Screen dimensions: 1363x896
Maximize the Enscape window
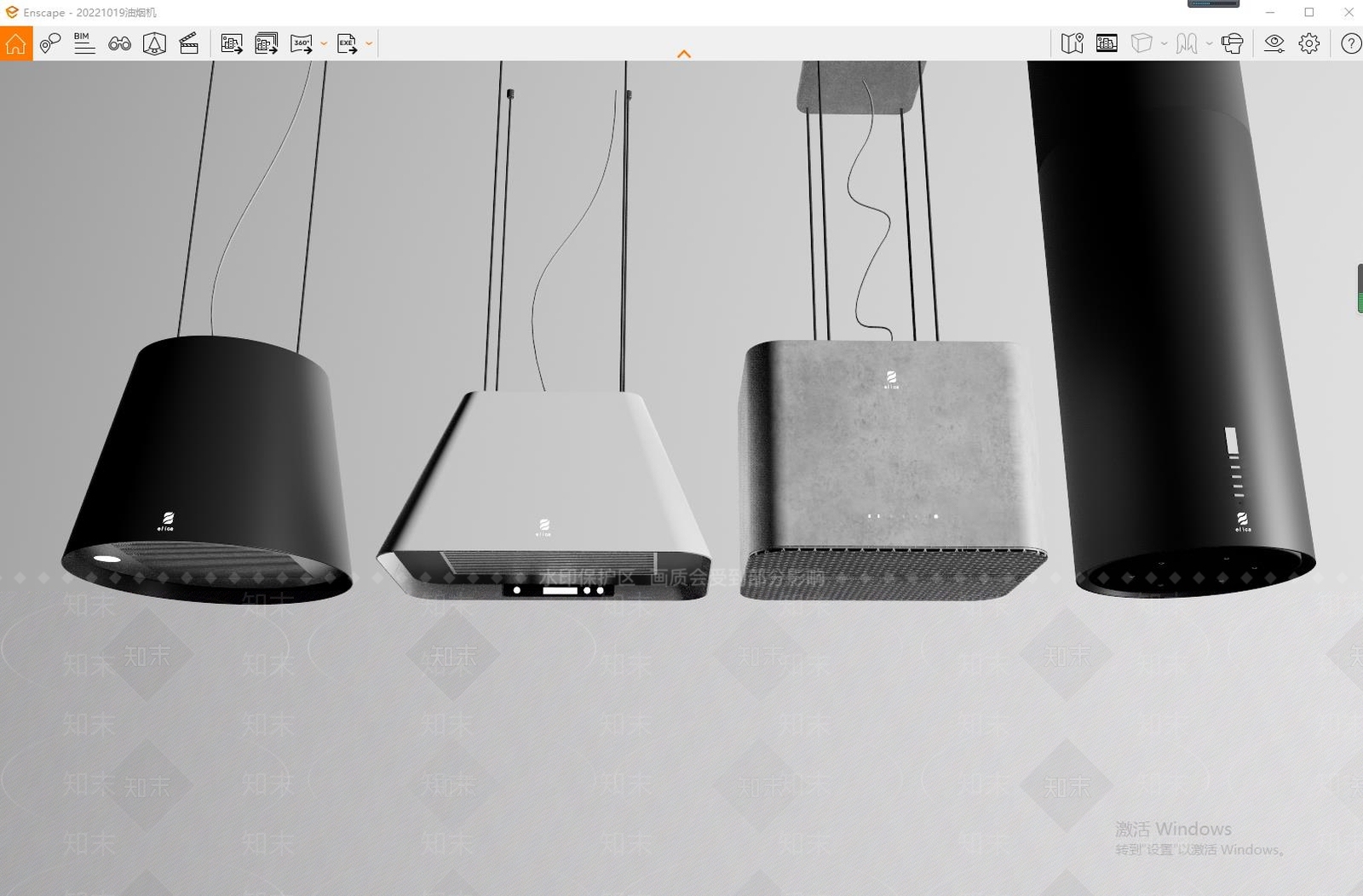point(1309,13)
